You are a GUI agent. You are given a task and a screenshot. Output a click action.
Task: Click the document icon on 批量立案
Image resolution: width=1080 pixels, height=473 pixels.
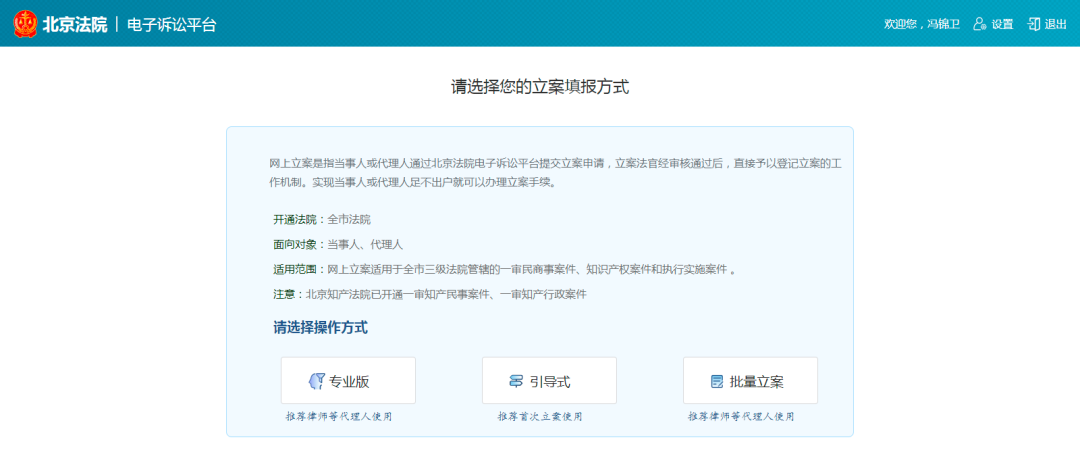(716, 381)
